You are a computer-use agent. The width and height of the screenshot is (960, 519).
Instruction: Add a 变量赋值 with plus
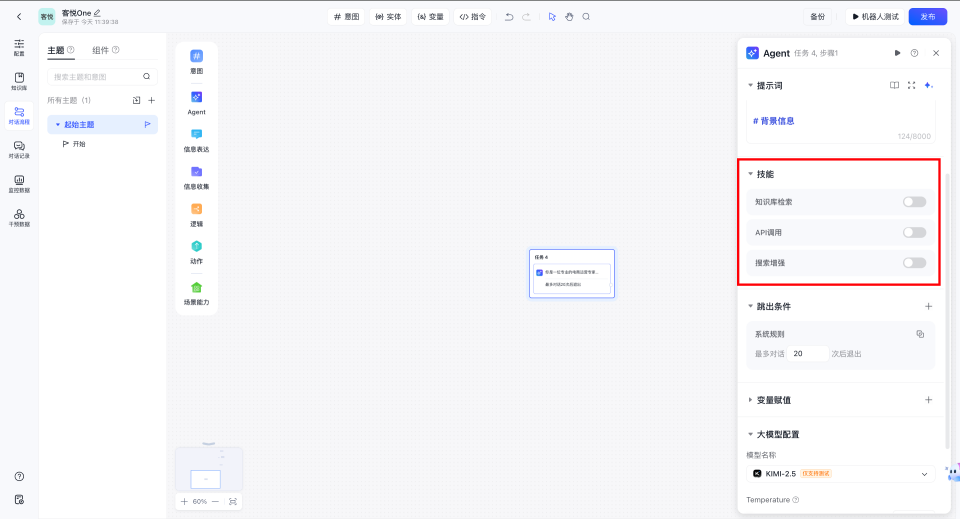click(x=929, y=400)
